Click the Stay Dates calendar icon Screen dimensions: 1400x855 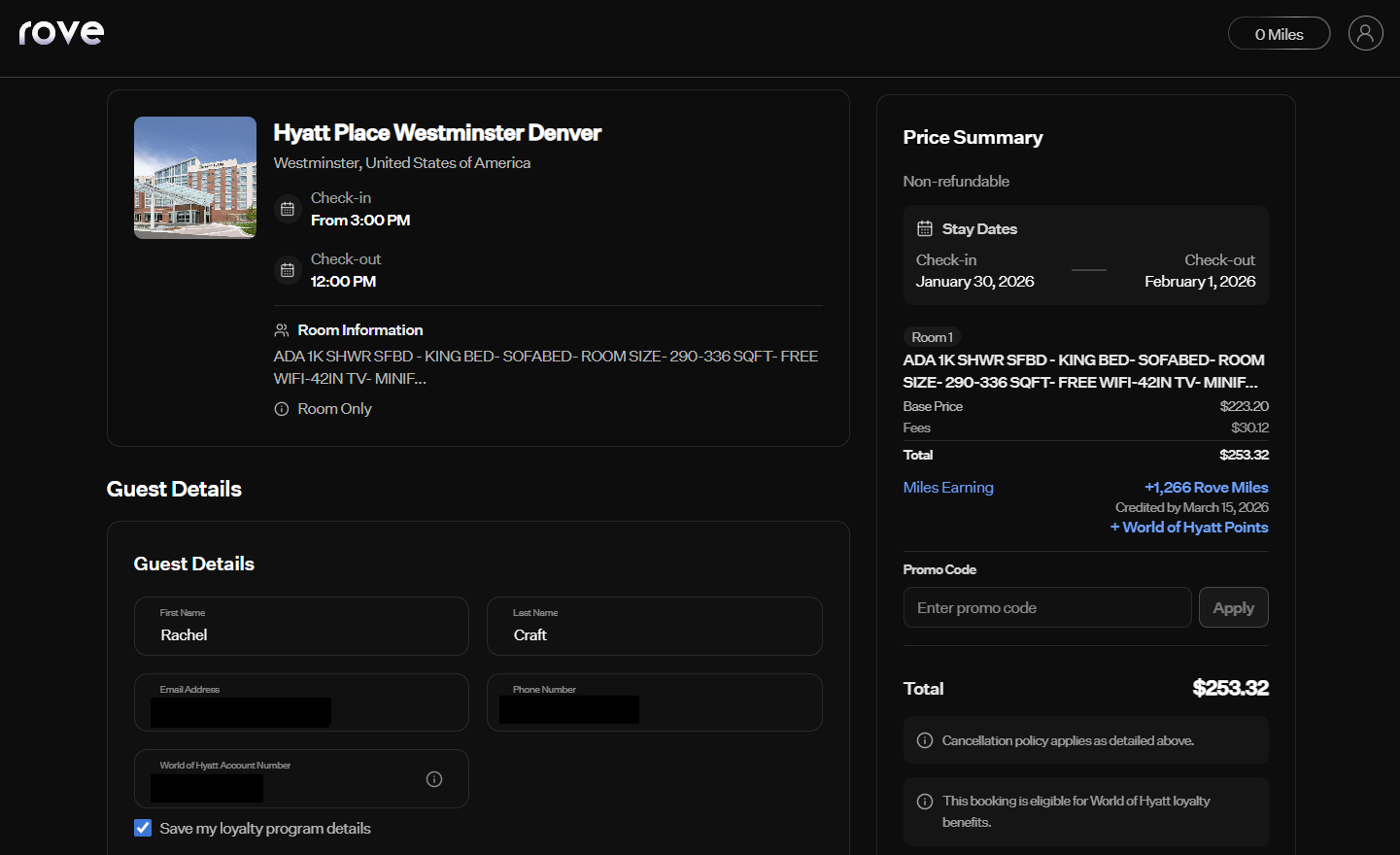pyautogui.click(x=922, y=227)
